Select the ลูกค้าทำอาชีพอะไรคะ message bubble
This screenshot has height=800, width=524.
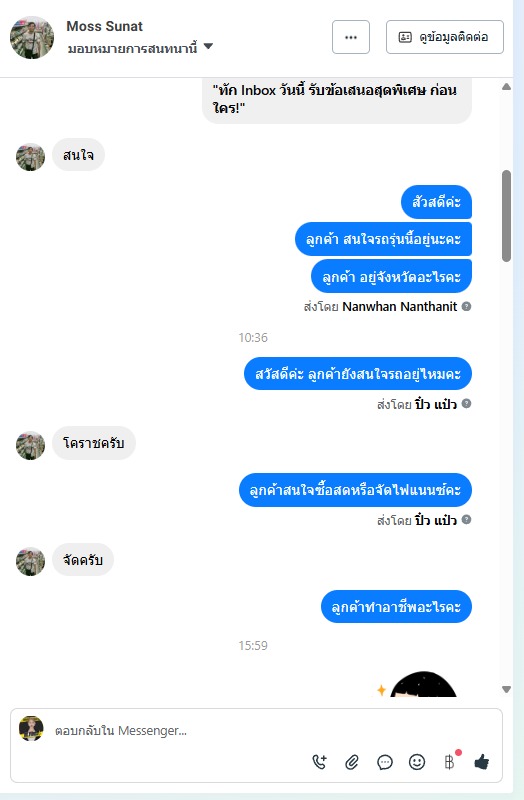[x=396, y=607]
